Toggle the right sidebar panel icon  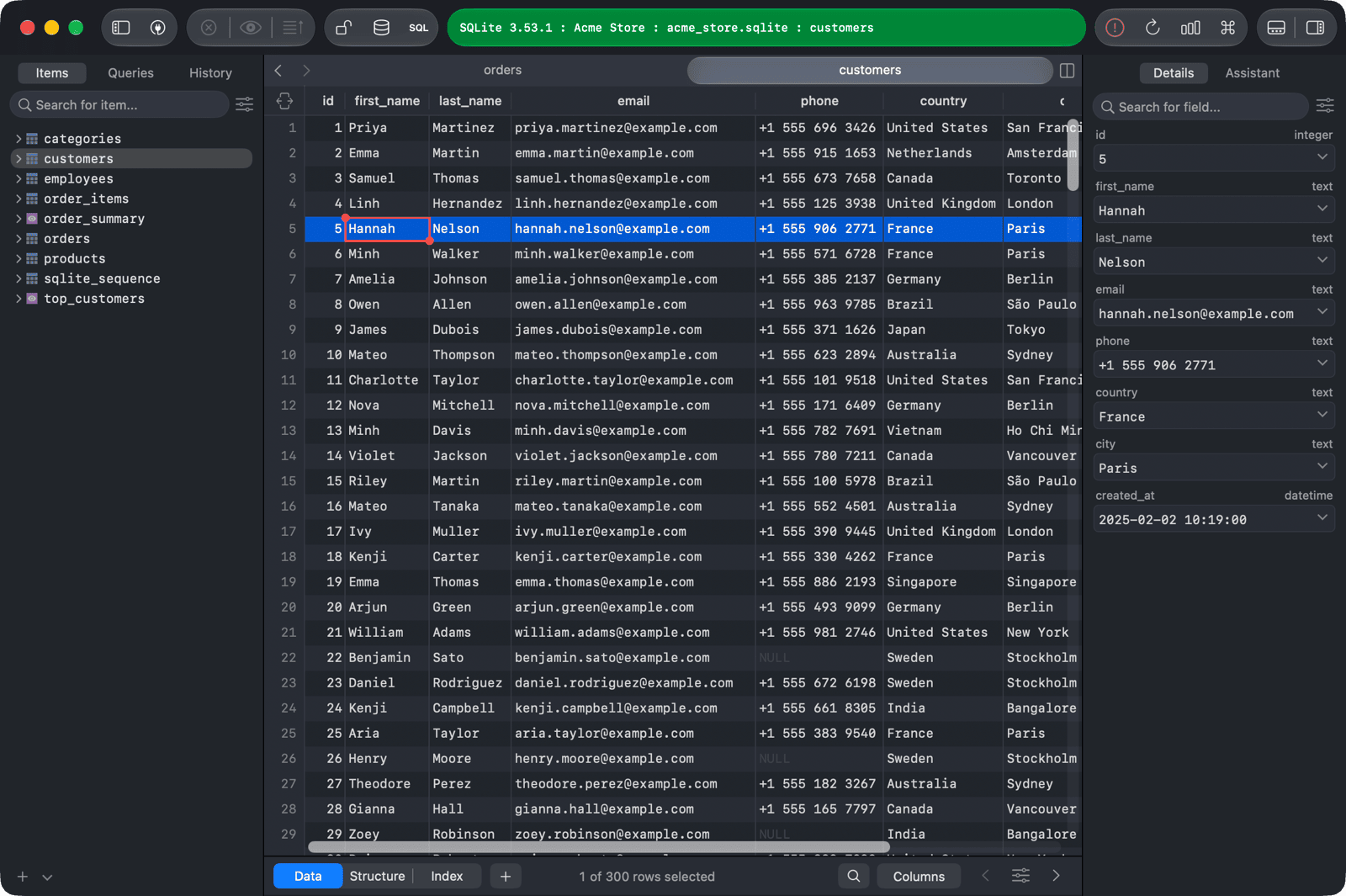[x=1315, y=28]
